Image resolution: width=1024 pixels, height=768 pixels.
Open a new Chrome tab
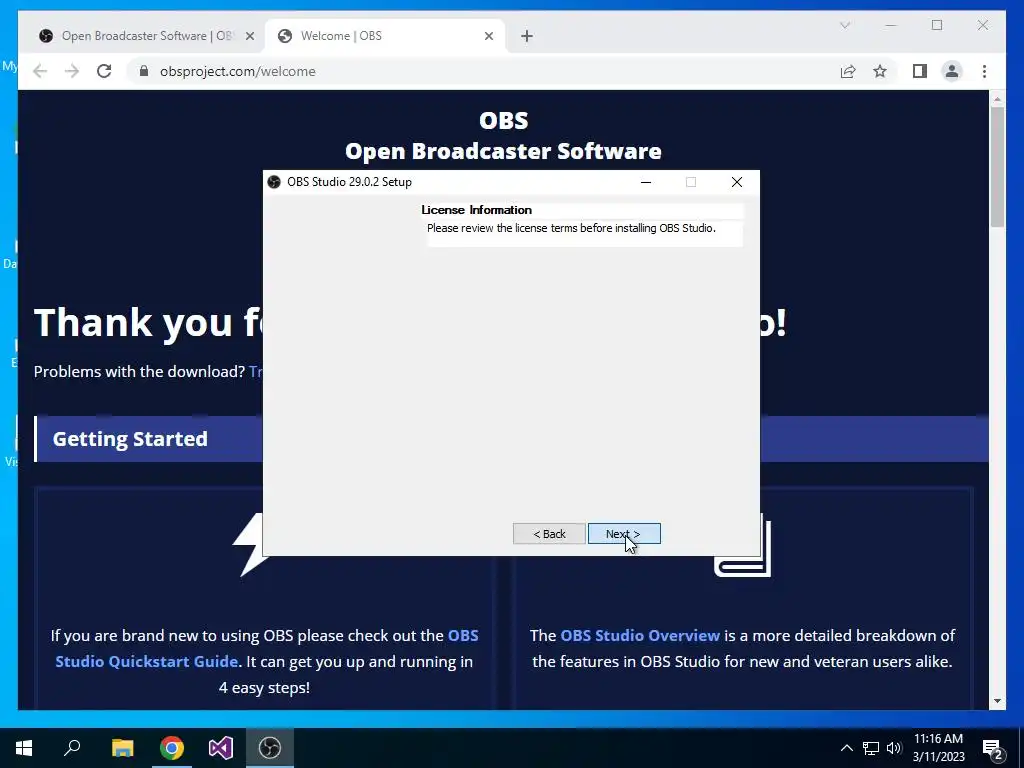[x=527, y=36]
